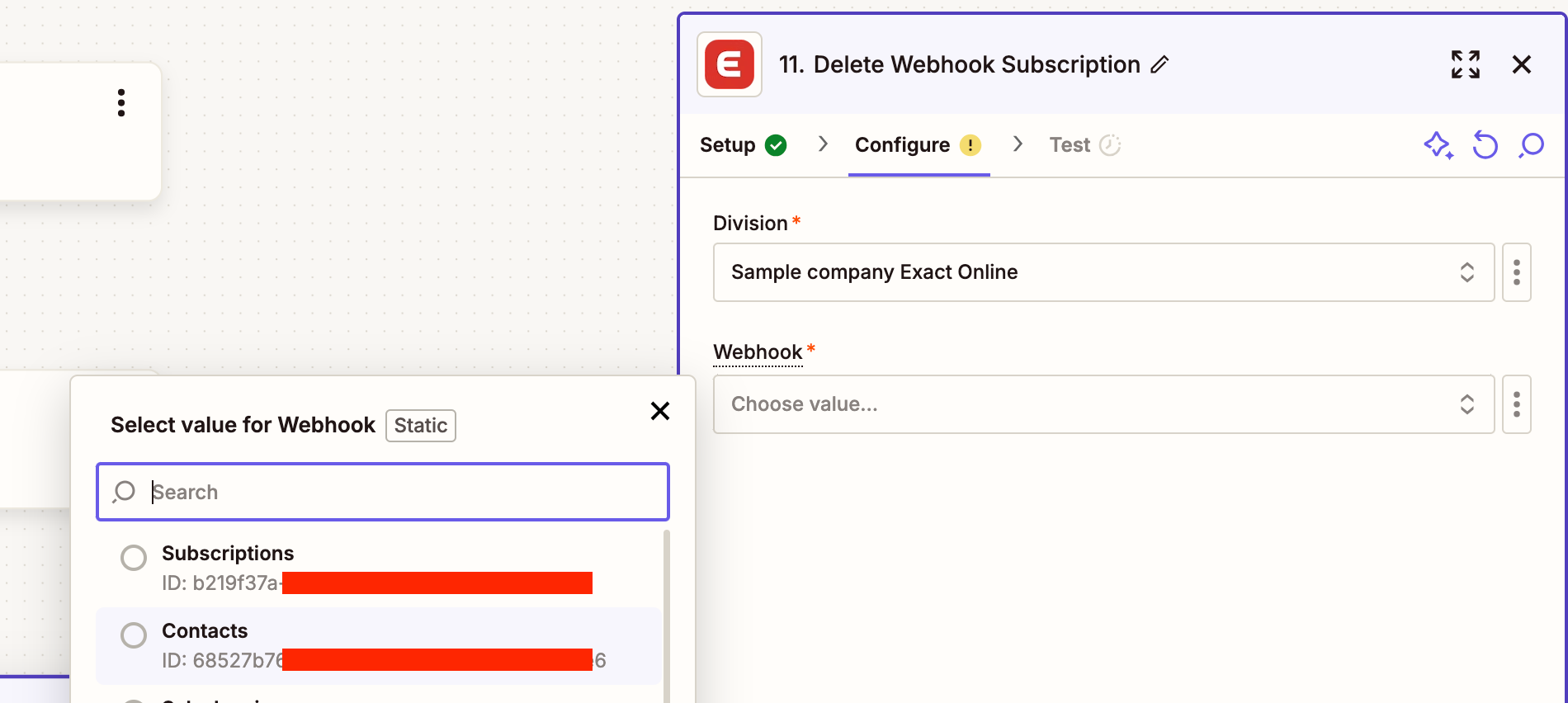Click the step title Delete Webhook Subscription

point(976,64)
